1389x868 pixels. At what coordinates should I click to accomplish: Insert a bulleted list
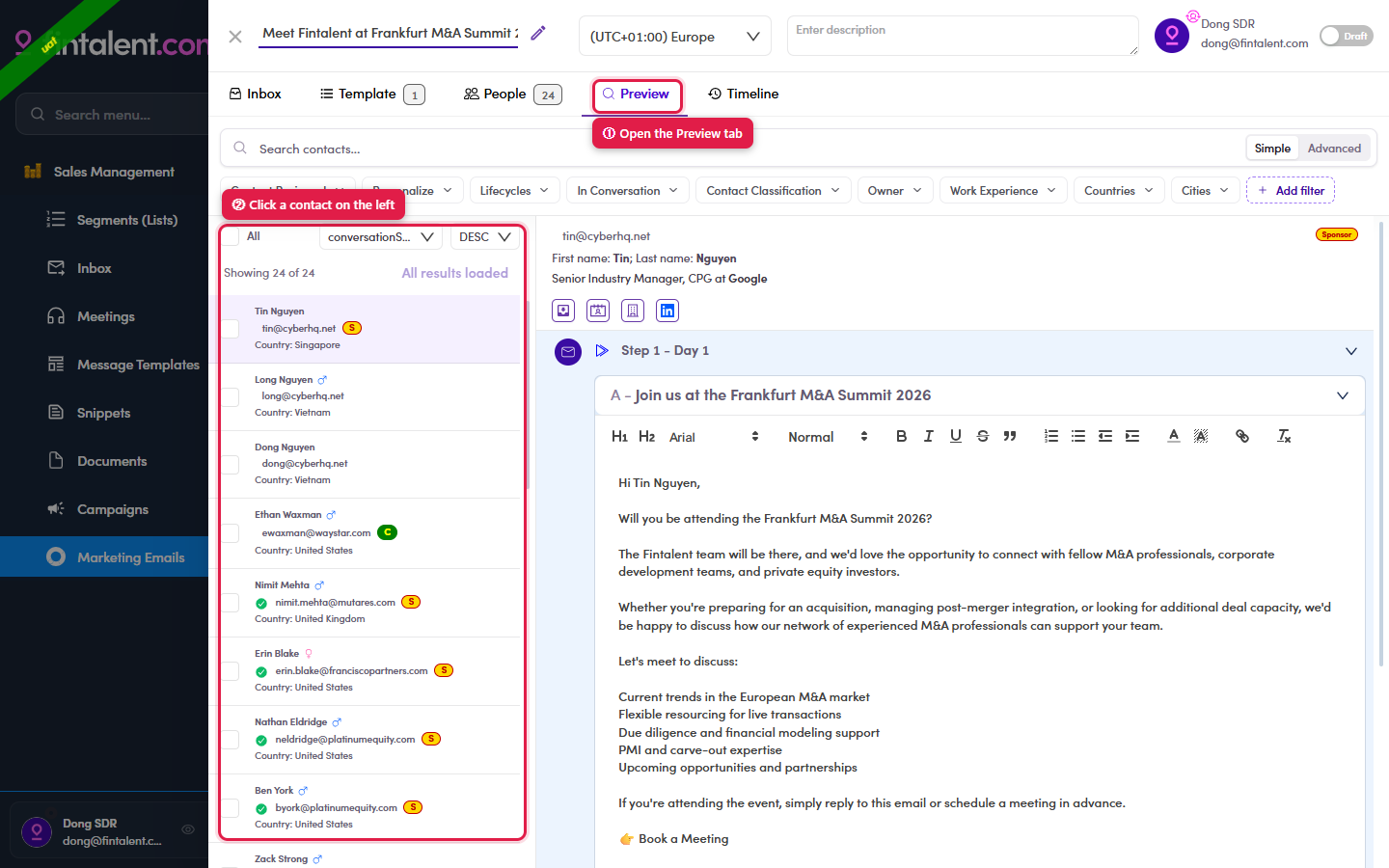[1077, 436]
